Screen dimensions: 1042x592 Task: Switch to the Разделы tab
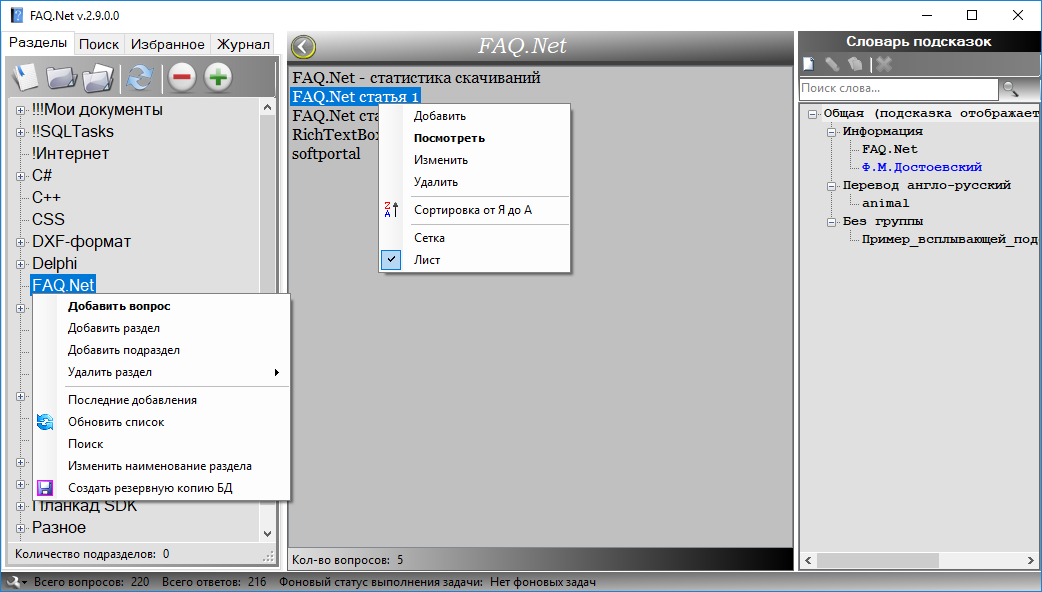pyautogui.click(x=38, y=43)
